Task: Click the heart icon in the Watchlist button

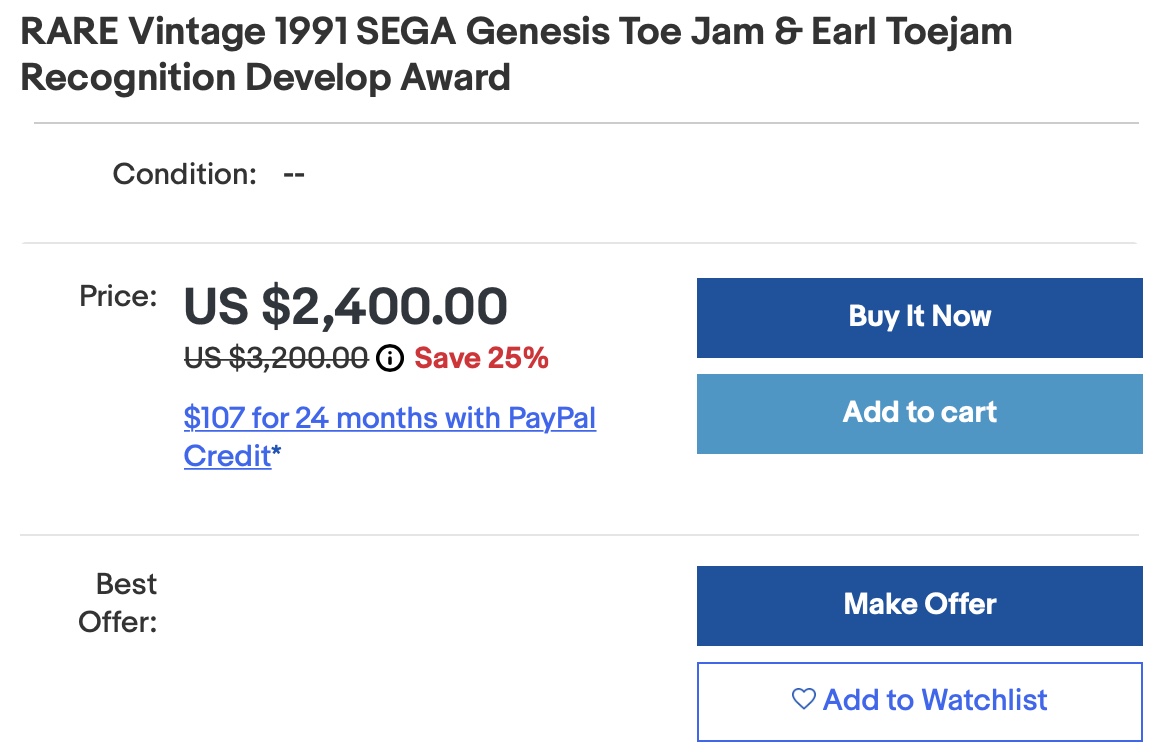Action: tap(803, 699)
